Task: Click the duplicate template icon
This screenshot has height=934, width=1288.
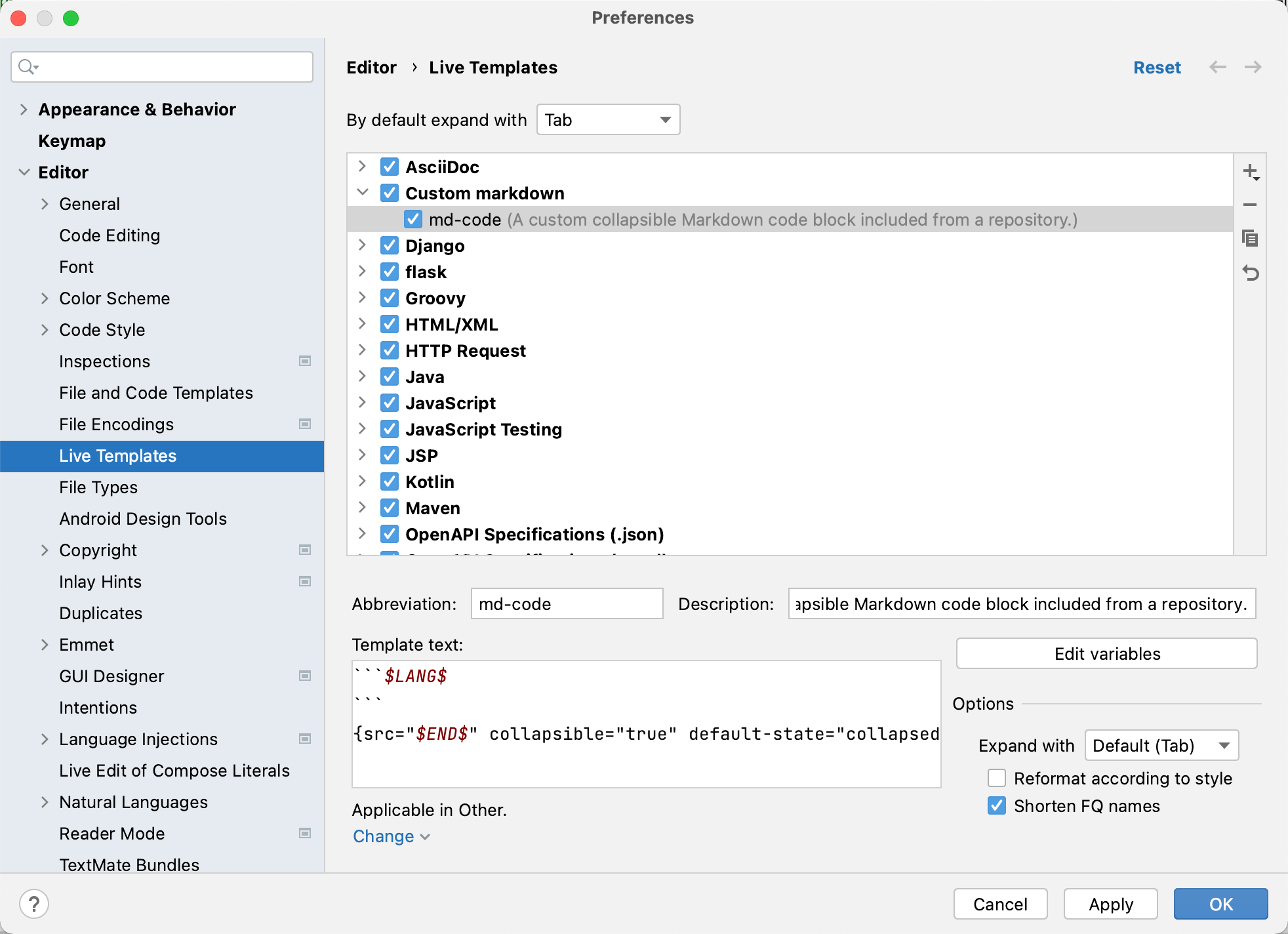Action: (x=1250, y=239)
